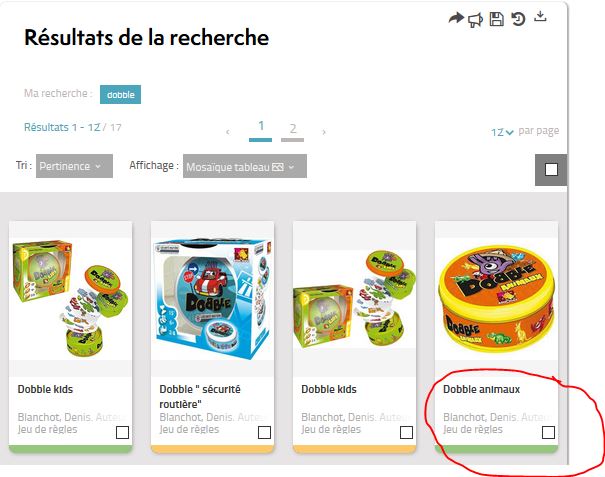The image size is (605, 477).
Task: Open the Dobble animaux title link
Action: (x=481, y=389)
